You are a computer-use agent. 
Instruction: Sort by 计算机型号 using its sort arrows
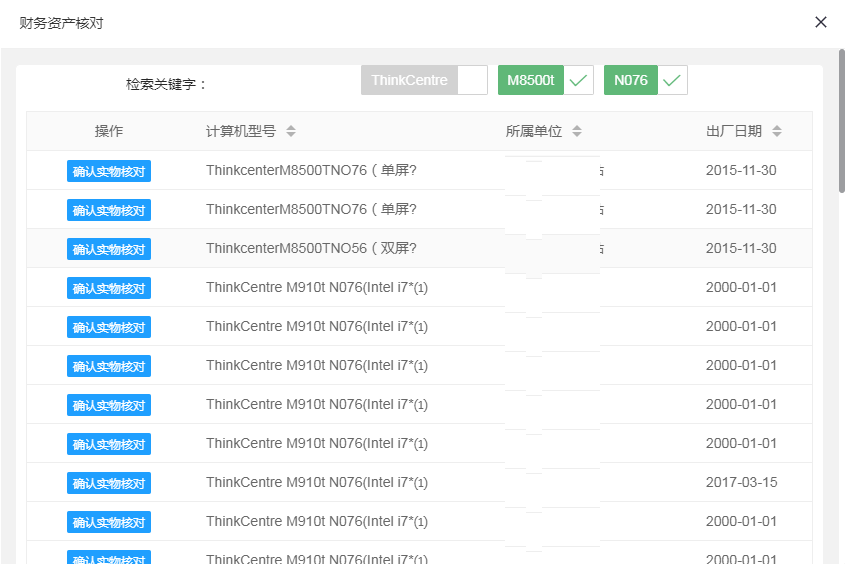[291, 131]
